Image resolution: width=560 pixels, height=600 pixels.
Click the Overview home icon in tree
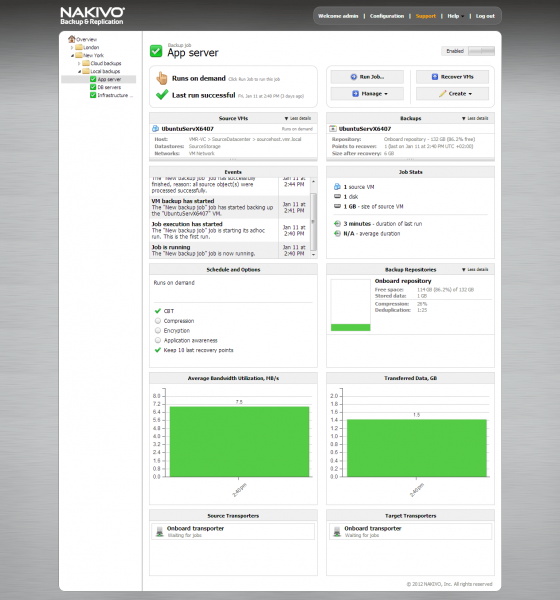point(72,39)
